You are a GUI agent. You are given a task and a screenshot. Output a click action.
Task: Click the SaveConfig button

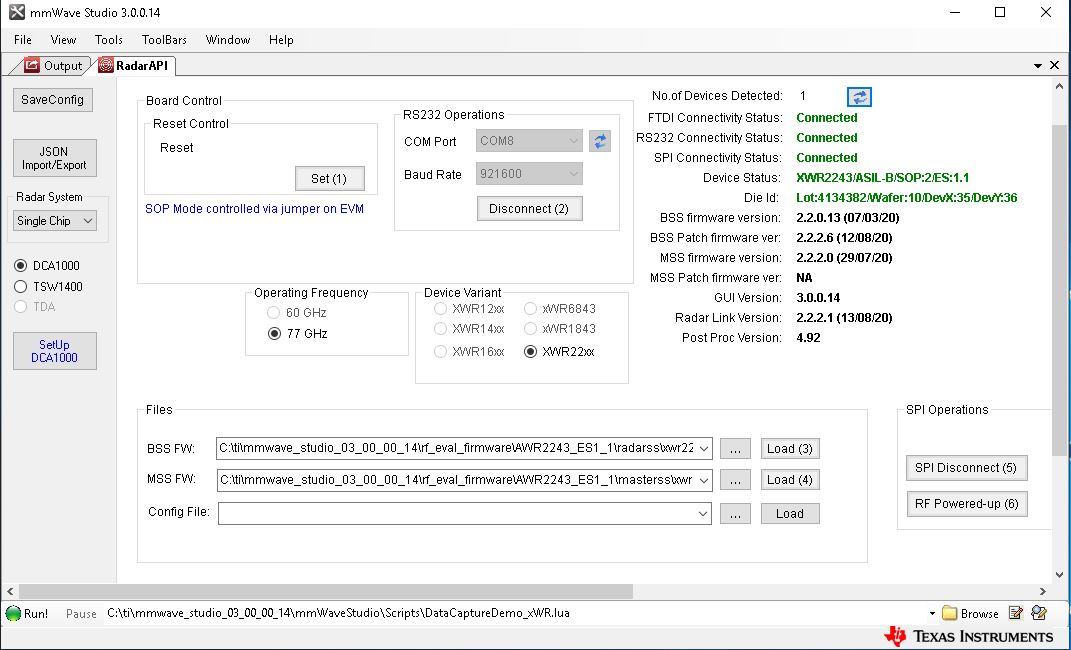click(x=53, y=100)
